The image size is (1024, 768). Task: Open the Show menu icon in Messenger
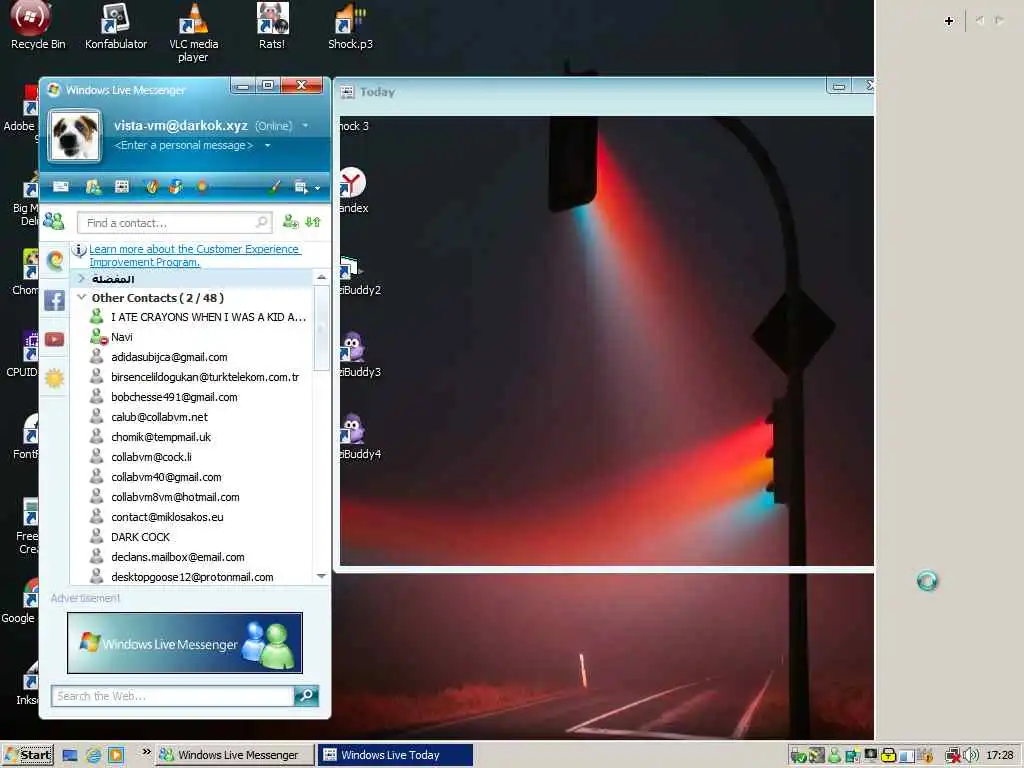click(x=300, y=187)
